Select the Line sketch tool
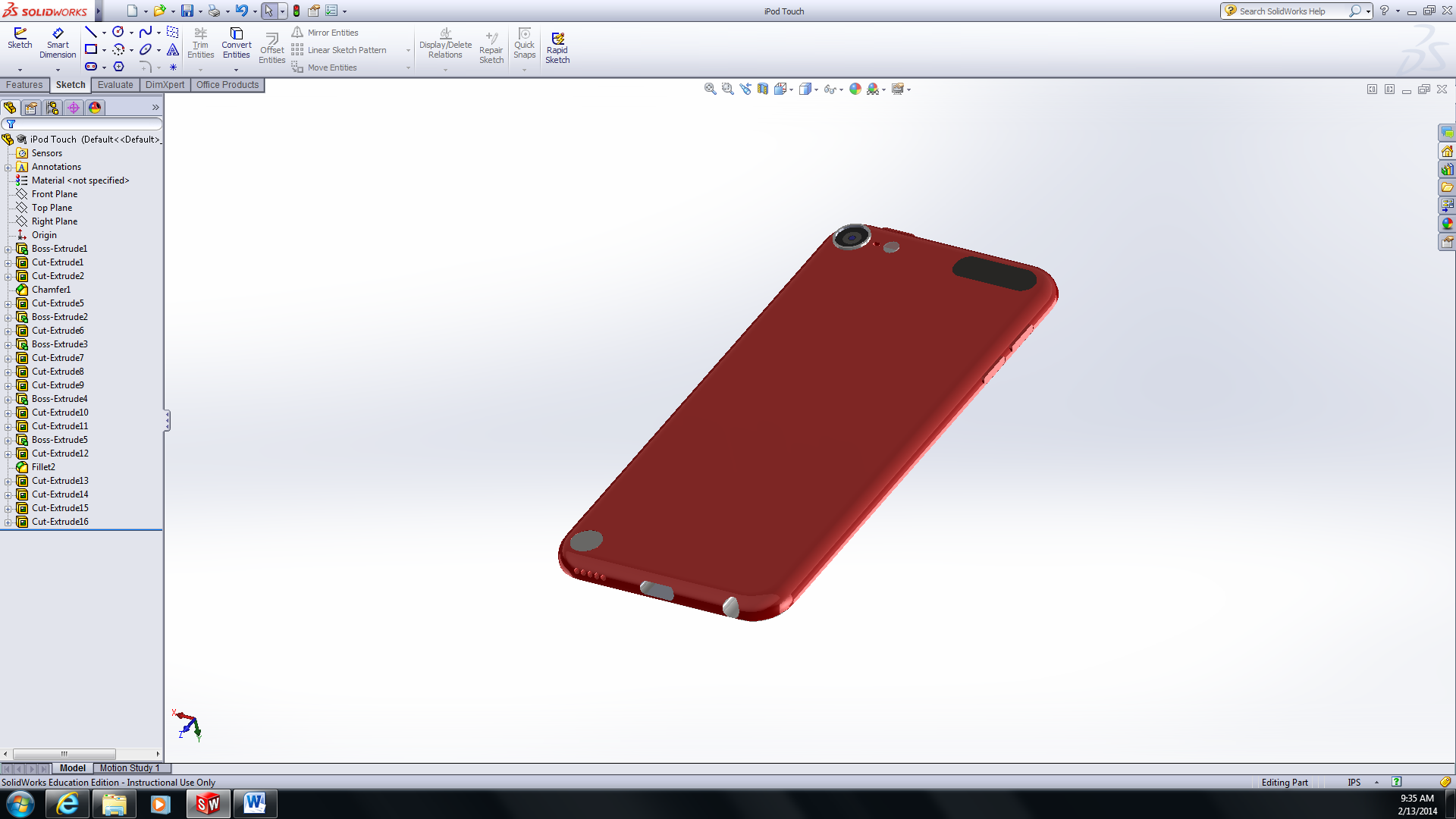Screen dimensions: 1456x819 (90, 32)
